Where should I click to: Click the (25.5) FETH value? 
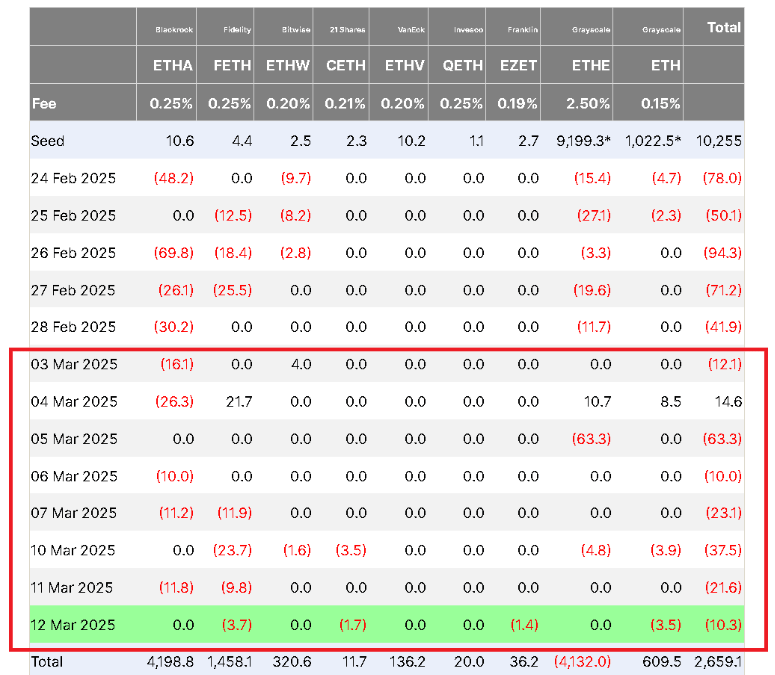pos(233,290)
